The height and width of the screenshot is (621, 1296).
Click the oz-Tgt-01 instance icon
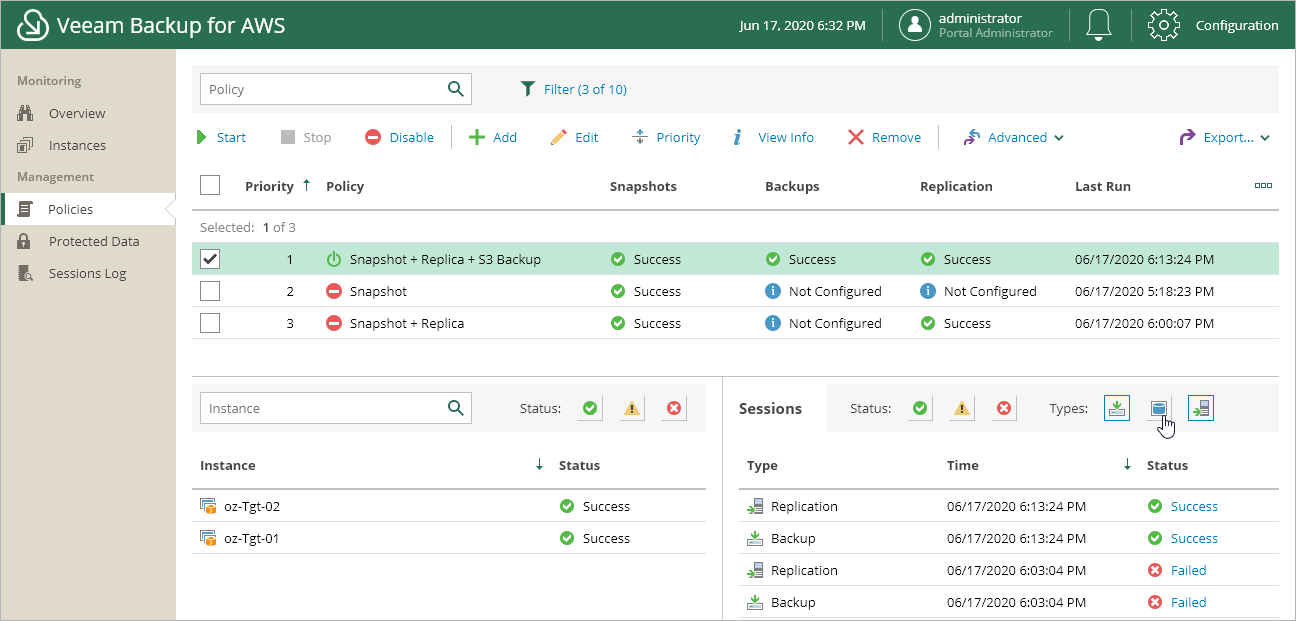coord(208,539)
